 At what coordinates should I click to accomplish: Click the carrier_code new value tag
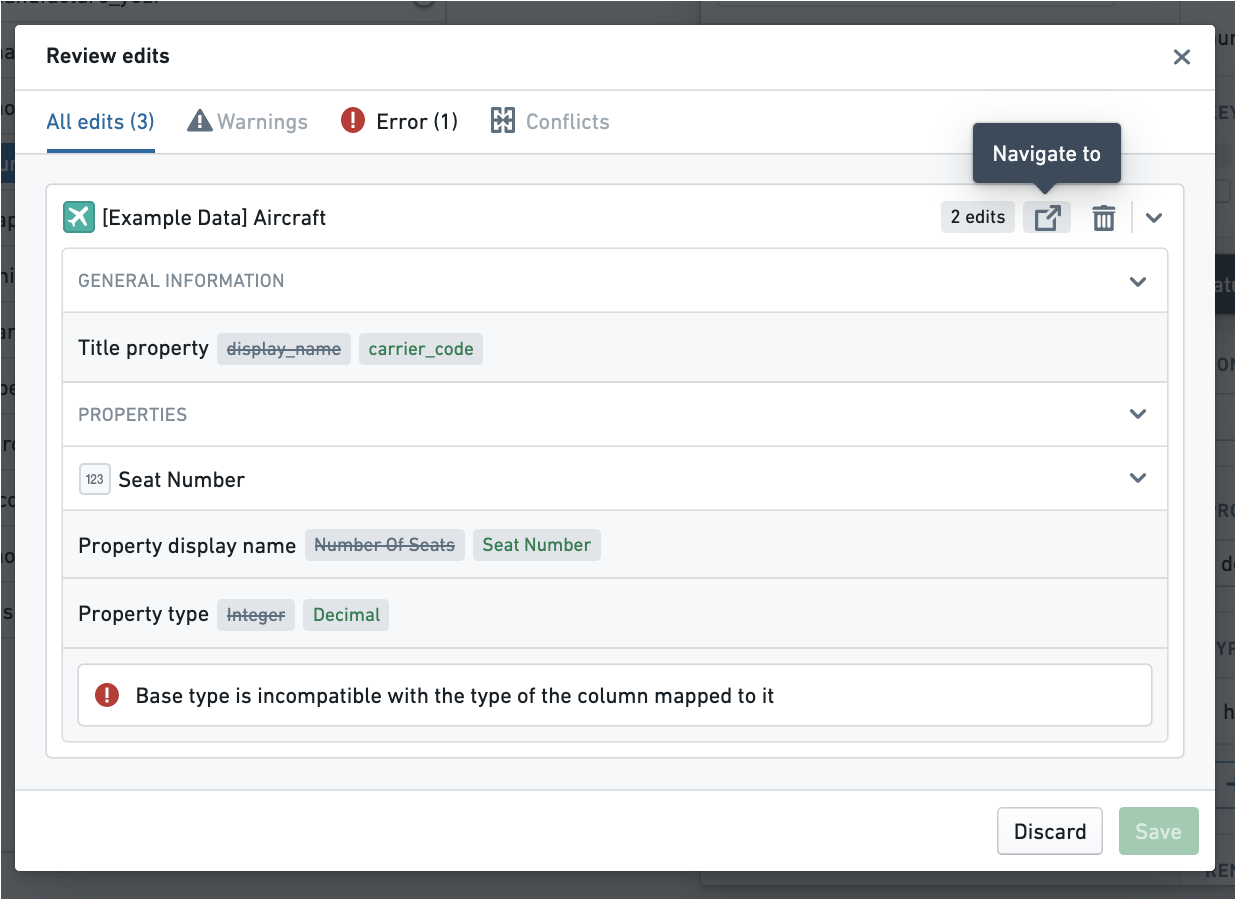tap(421, 348)
